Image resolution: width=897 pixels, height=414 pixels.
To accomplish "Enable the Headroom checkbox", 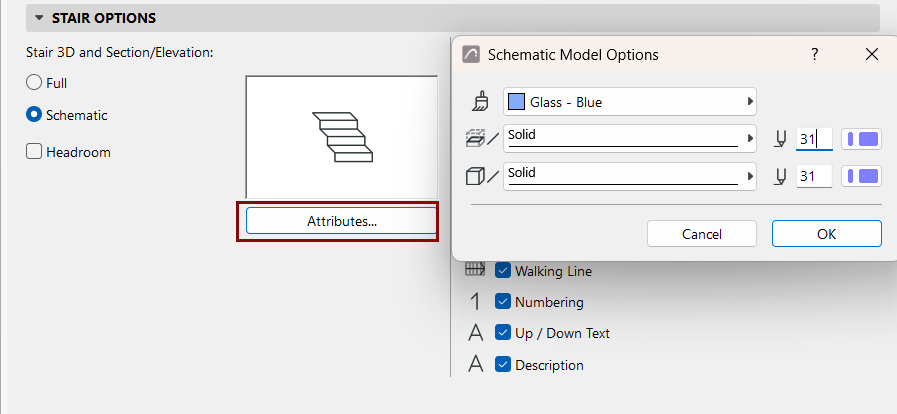I will (34, 152).
